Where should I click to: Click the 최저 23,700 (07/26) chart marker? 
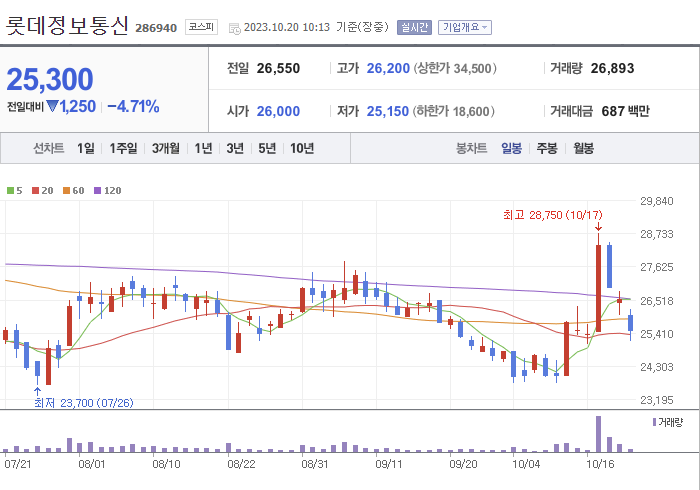(x=83, y=403)
